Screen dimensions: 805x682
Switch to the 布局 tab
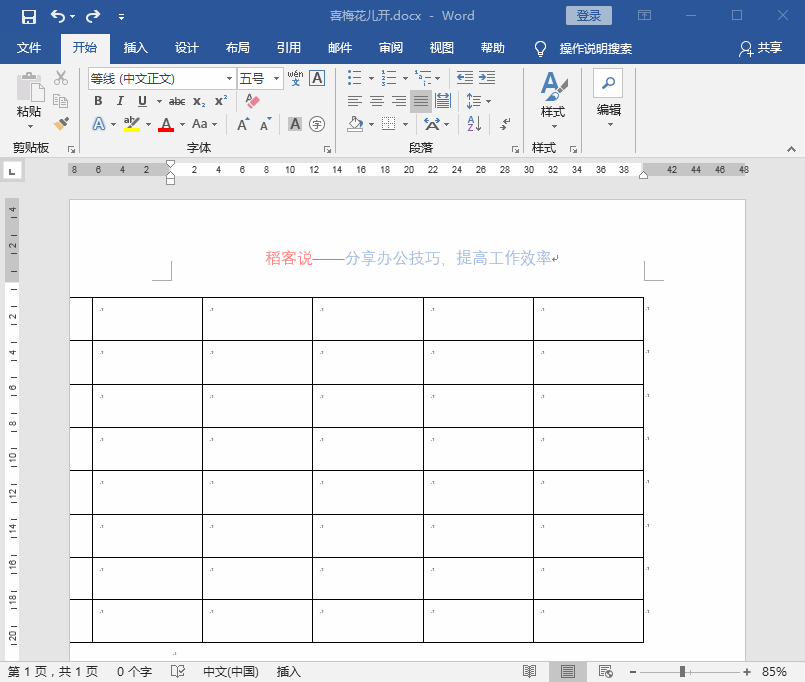click(x=238, y=48)
